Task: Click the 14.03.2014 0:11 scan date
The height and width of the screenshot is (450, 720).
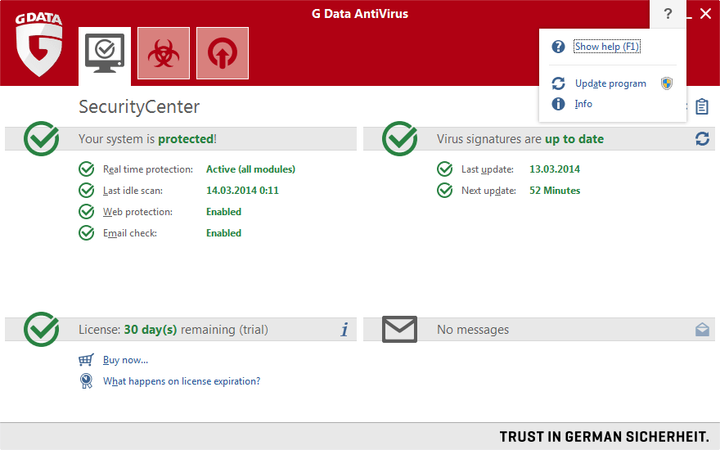Action: (242, 190)
